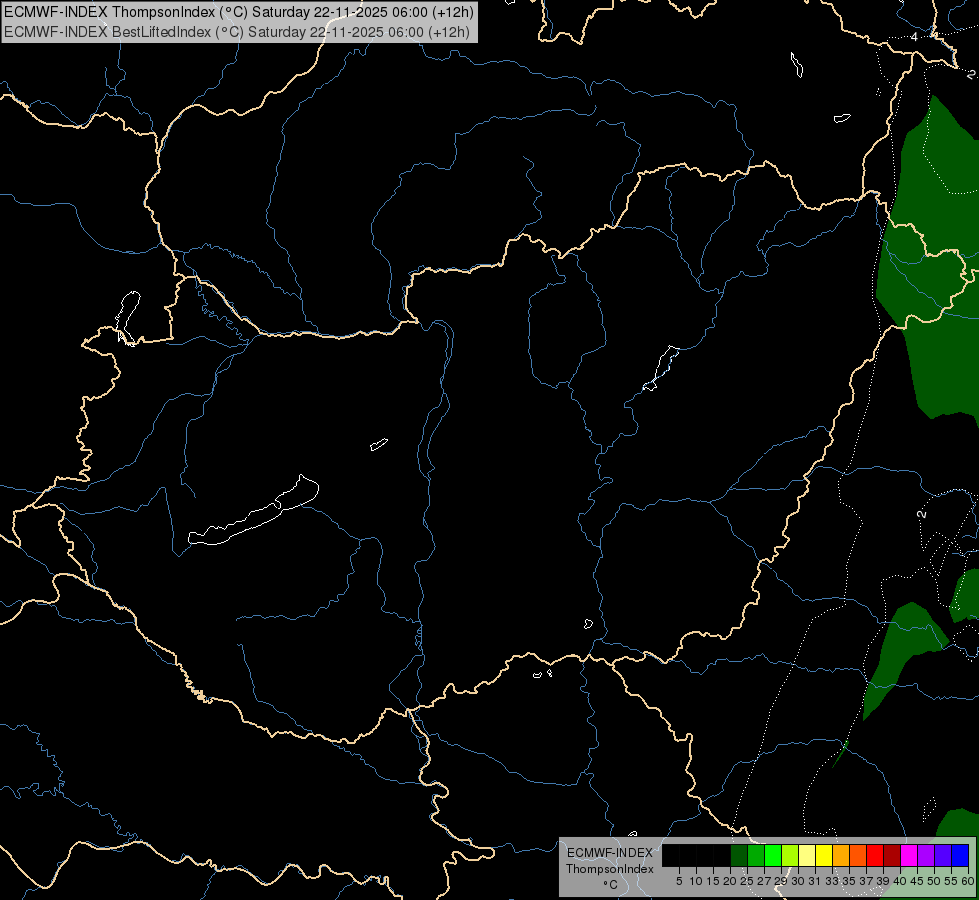Click the legend tick value 30
This screenshot has width=979, height=900.
pyautogui.click(x=798, y=881)
